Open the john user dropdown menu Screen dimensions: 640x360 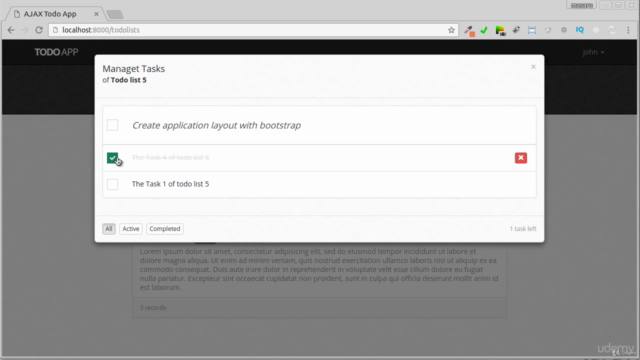click(593, 52)
